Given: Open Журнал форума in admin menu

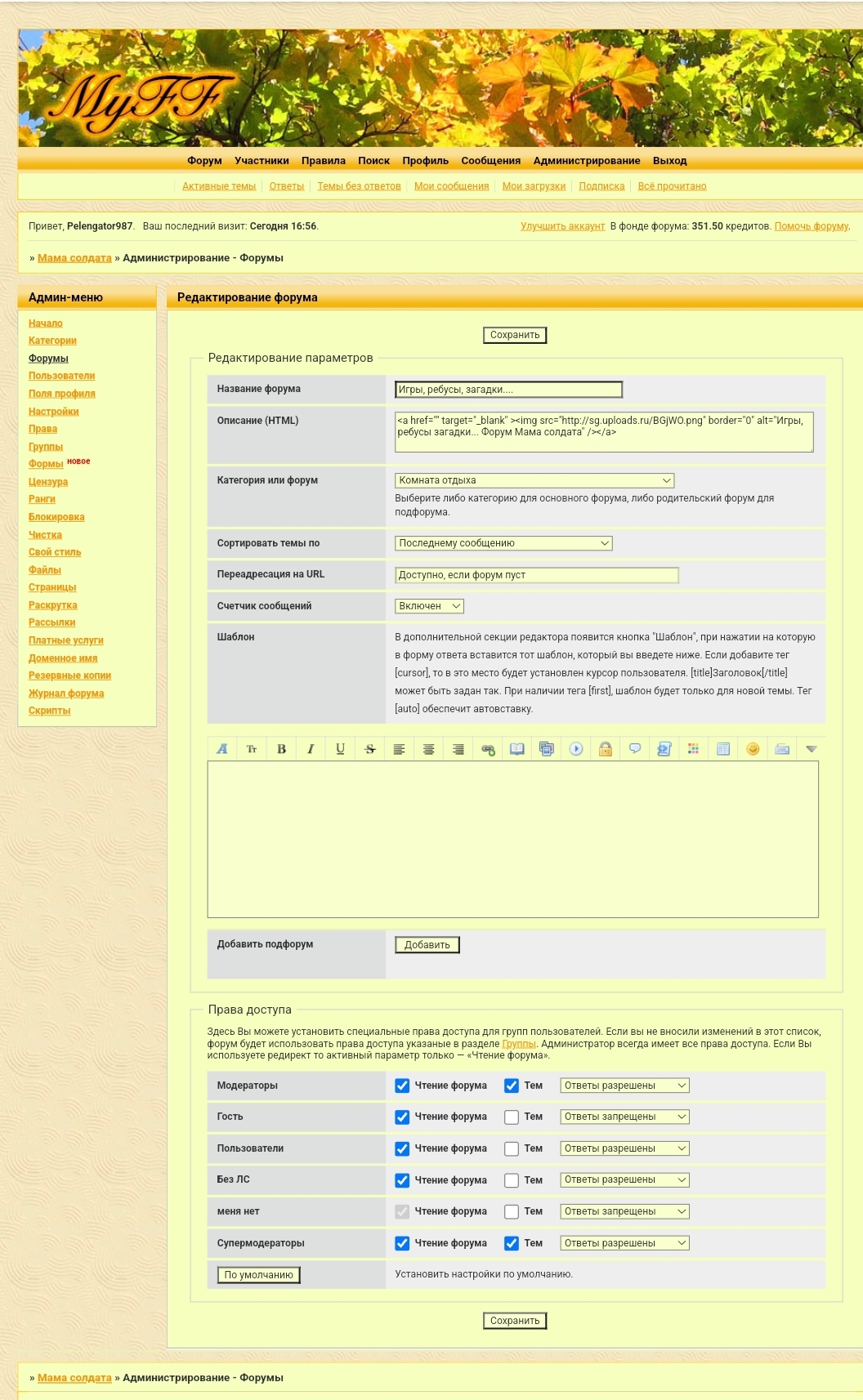Looking at the screenshot, I should 66,693.
